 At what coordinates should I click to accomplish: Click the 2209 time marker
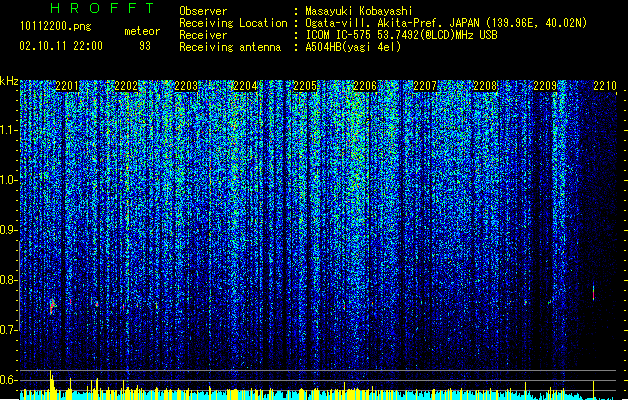(x=545, y=86)
